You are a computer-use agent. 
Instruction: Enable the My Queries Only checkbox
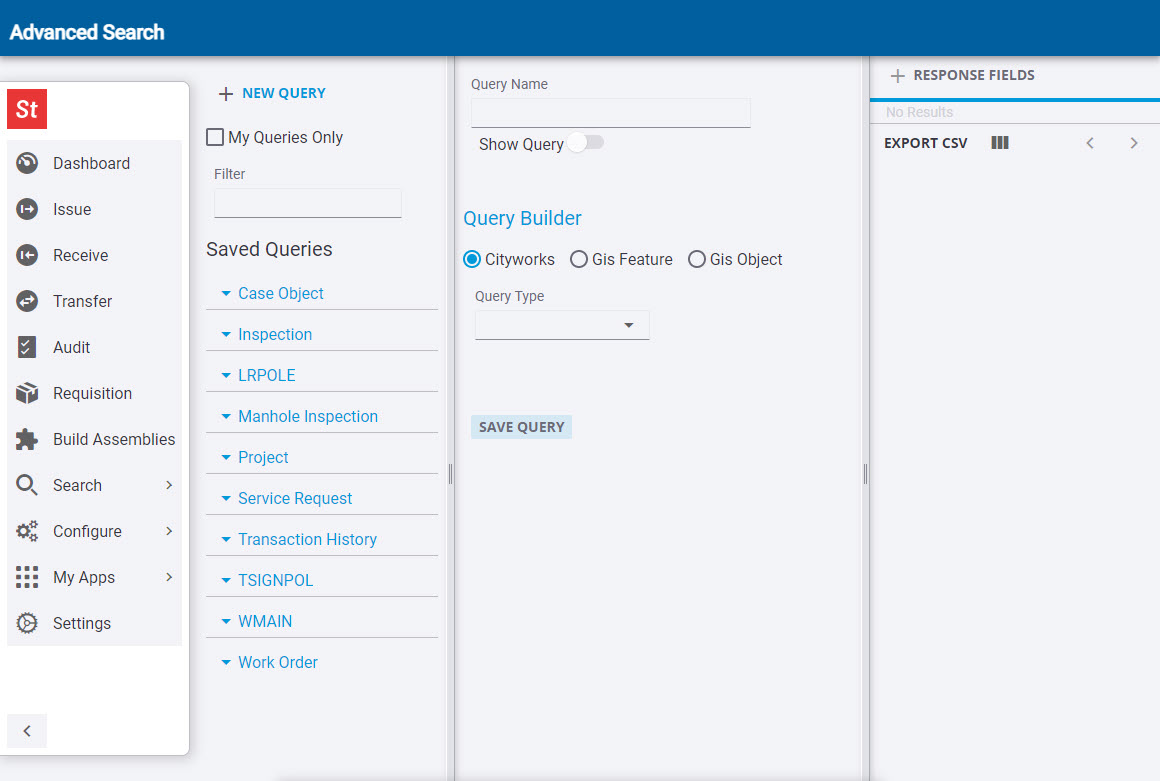click(215, 138)
